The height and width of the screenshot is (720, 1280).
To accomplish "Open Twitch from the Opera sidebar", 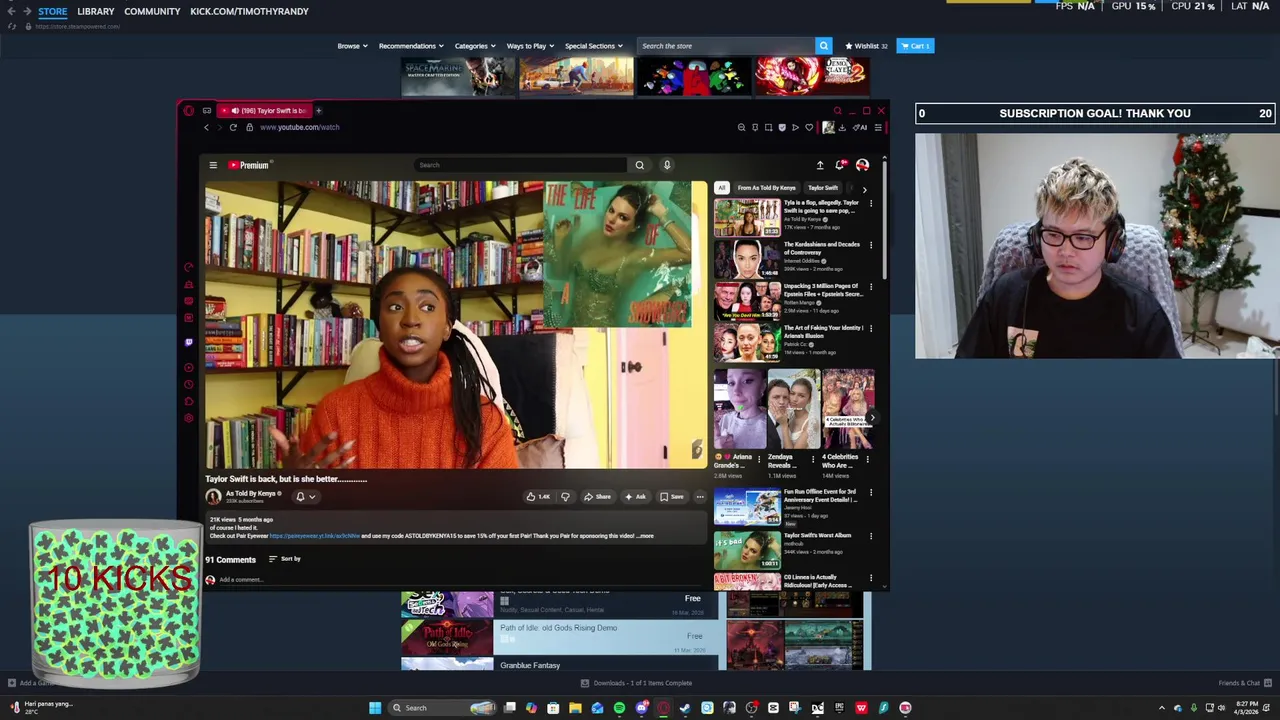I will [189, 342].
